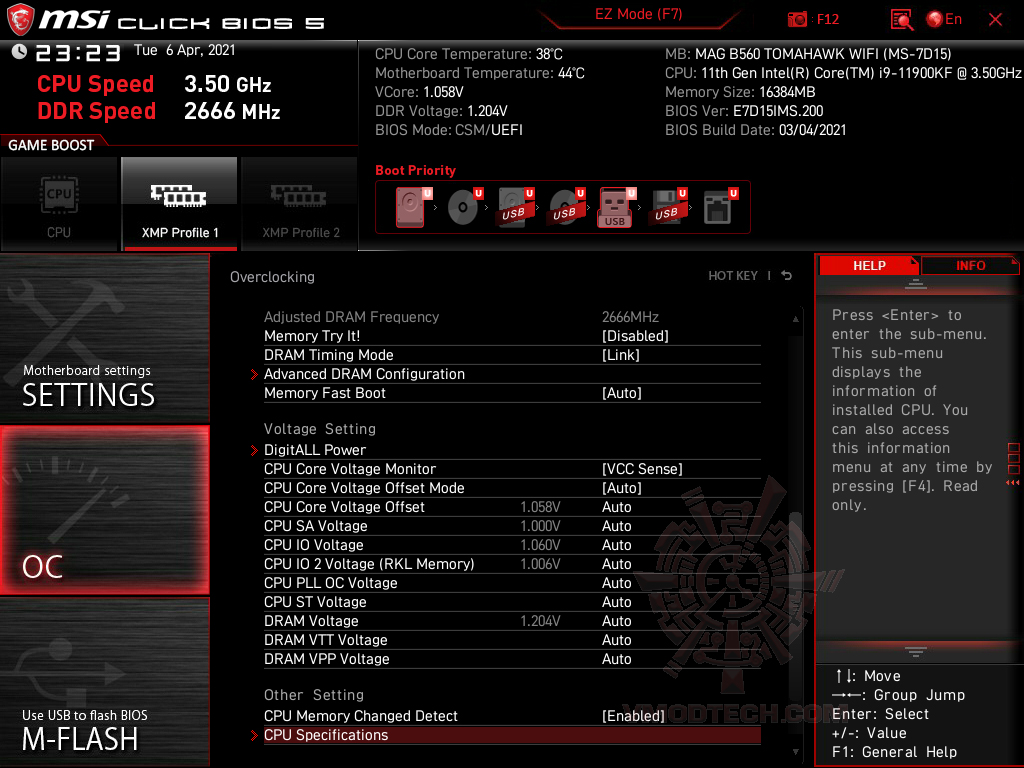Select CPU PLL OC Voltage row
This screenshot has height=768, width=1024.
click(x=512, y=583)
